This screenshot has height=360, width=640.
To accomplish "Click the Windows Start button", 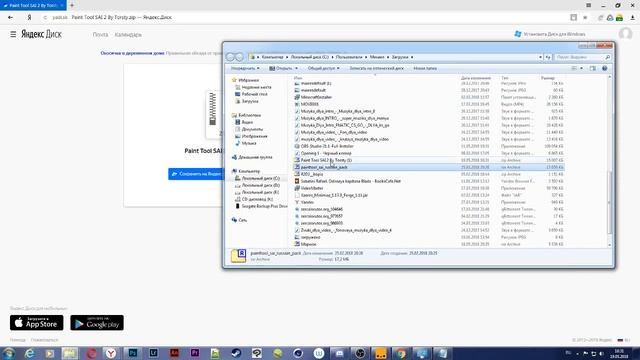I will tap(8, 353).
